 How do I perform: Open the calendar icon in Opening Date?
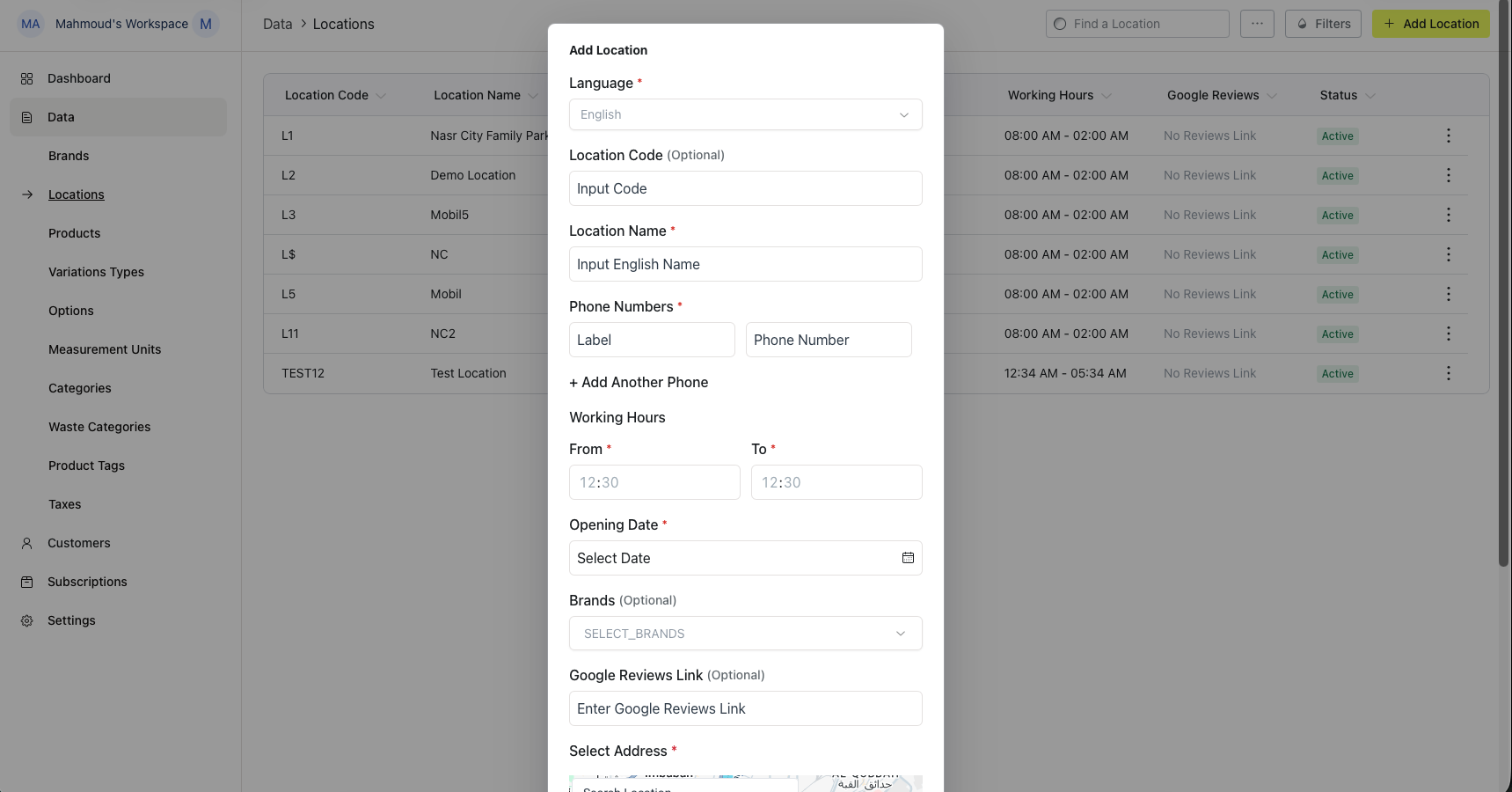click(908, 558)
